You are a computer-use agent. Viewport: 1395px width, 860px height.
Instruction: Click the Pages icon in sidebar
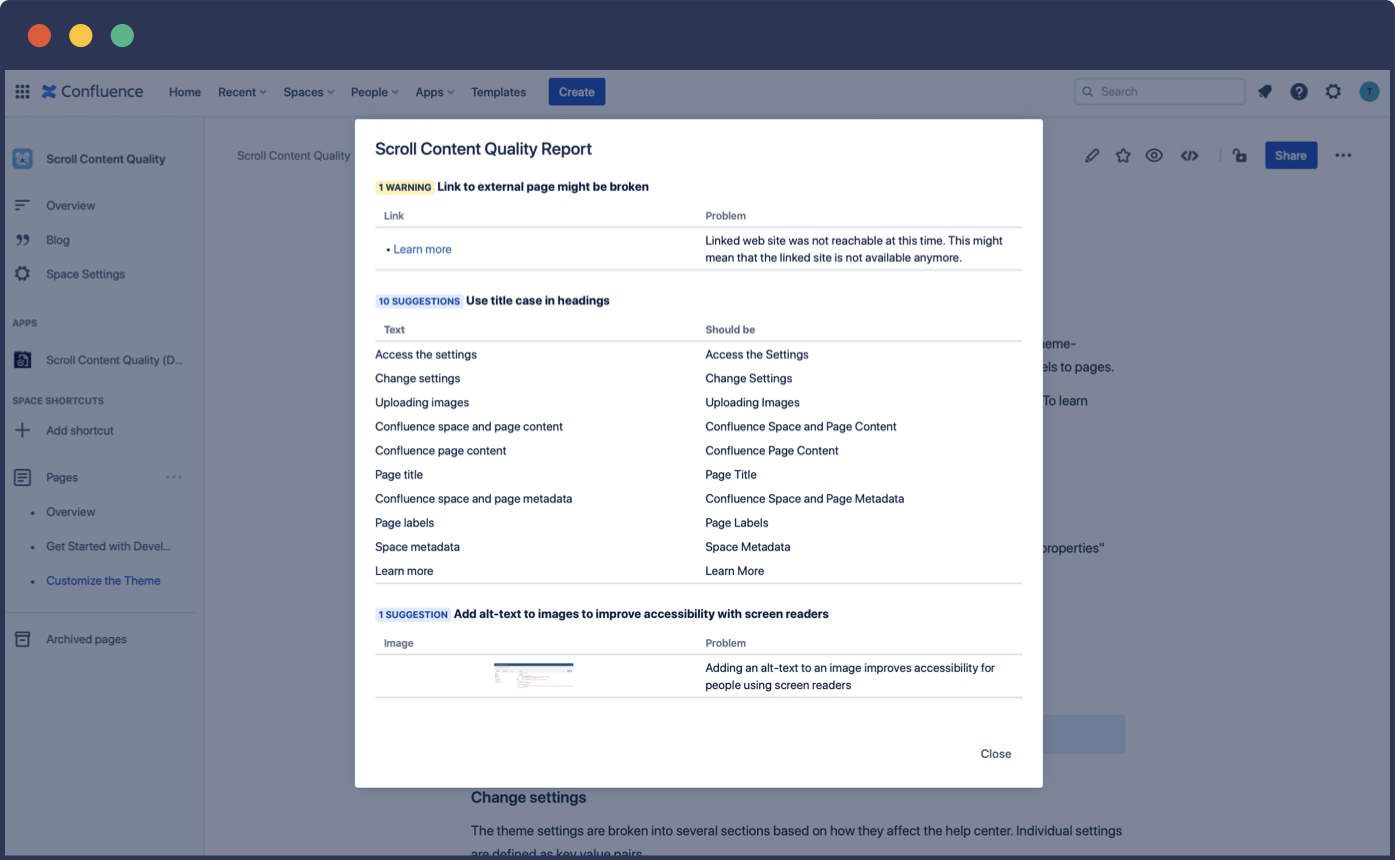(22, 478)
